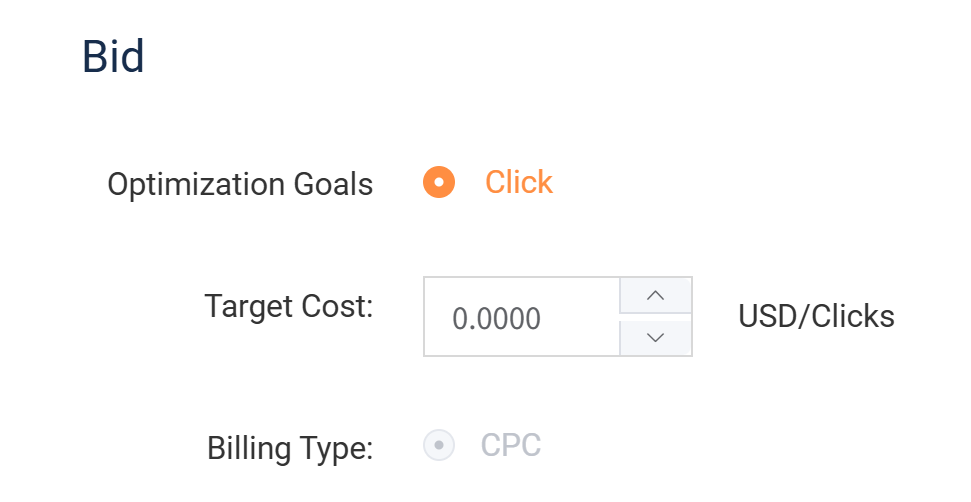Bump the bid up one step

click(656, 296)
